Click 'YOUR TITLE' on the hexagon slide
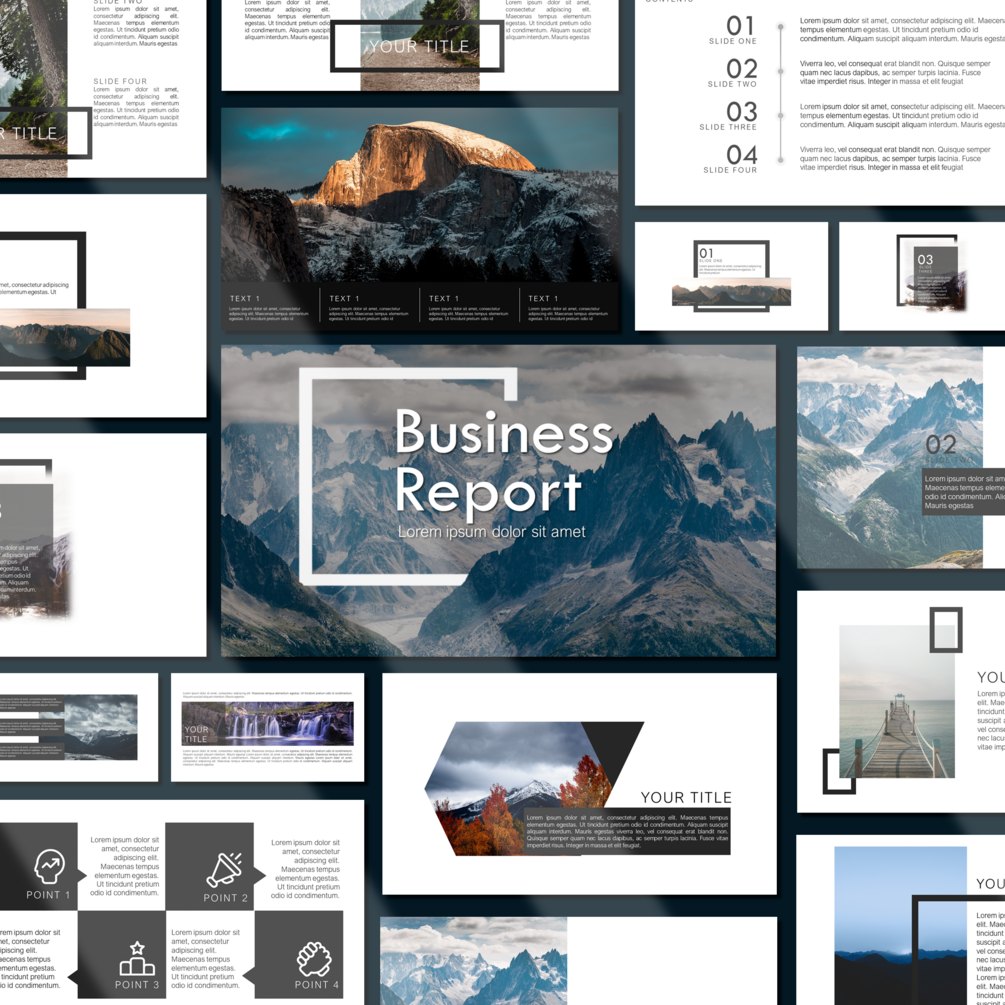 click(x=686, y=797)
